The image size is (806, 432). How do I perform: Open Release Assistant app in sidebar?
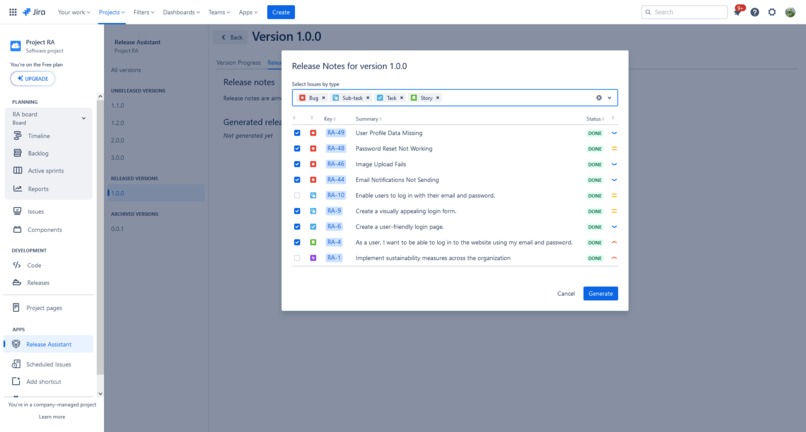pos(49,344)
